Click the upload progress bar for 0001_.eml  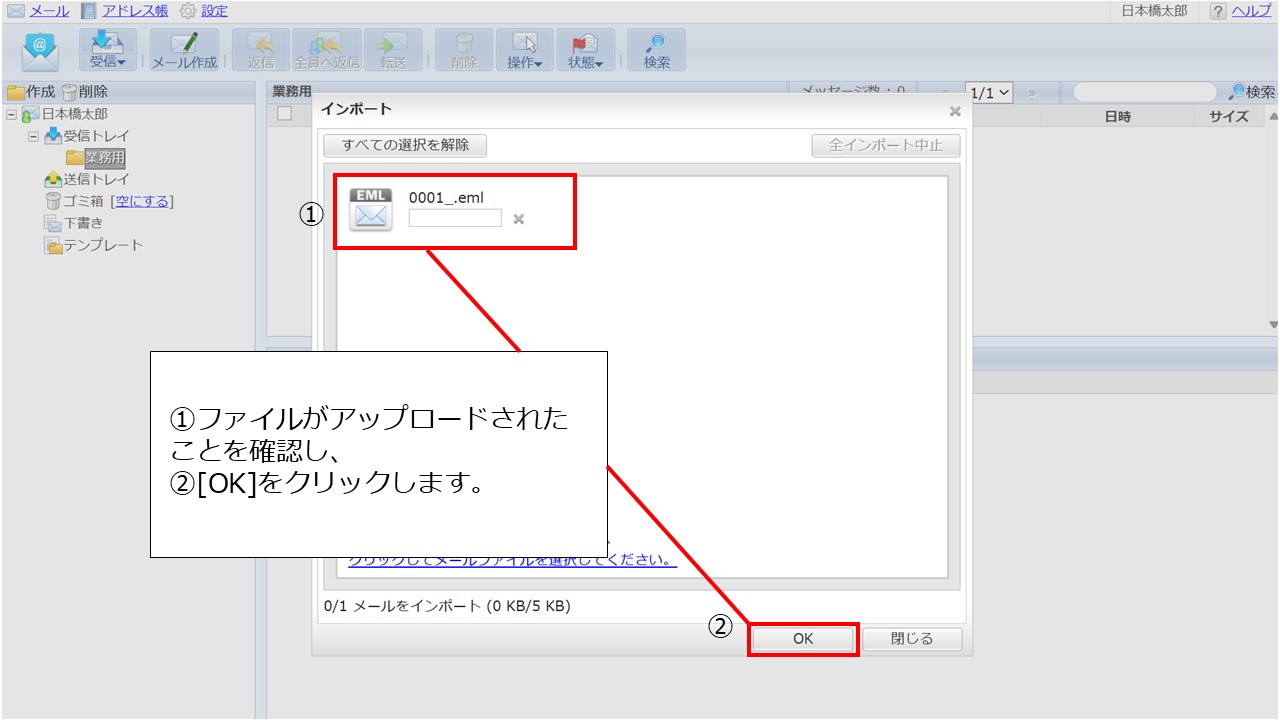tap(455, 218)
